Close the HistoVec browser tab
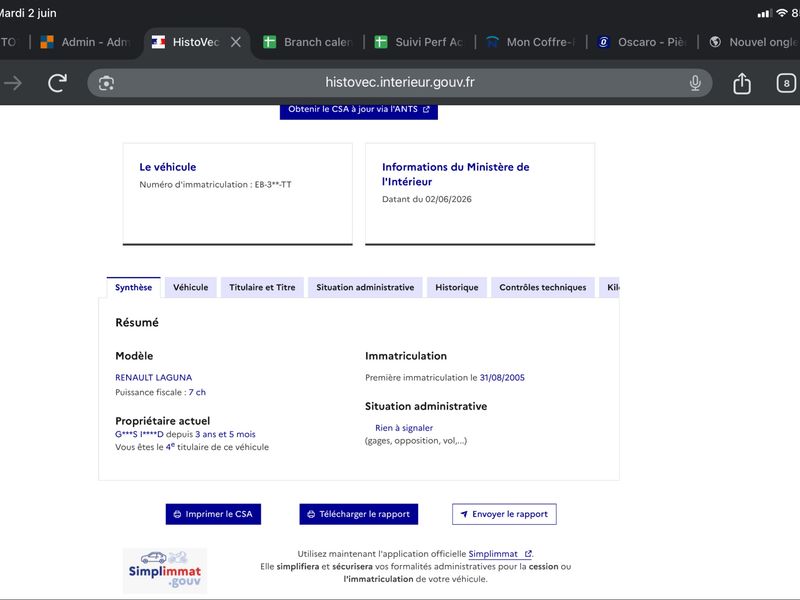The height and width of the screenshot is (600, 800). (x=236, y=42)
